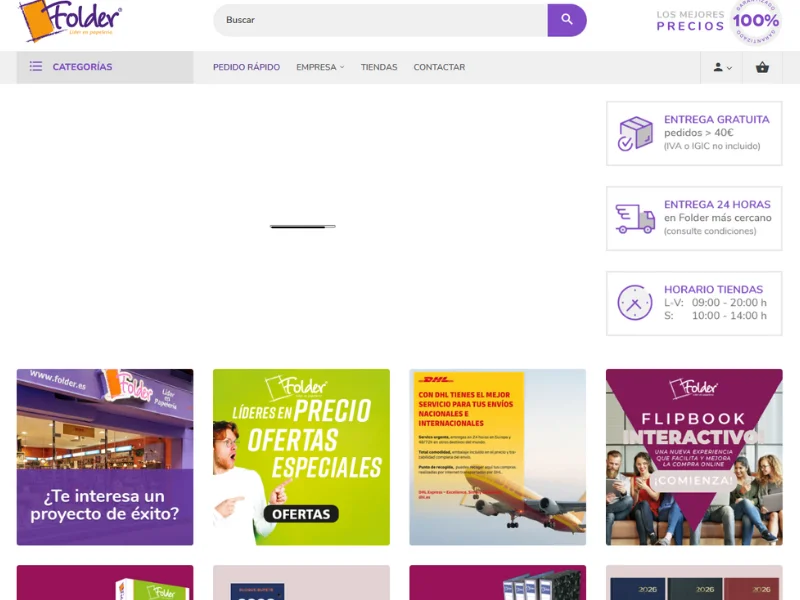Click the Categorías hamburger list icon
The width and height of the screenshot is (800, 600).
(36, 66)
